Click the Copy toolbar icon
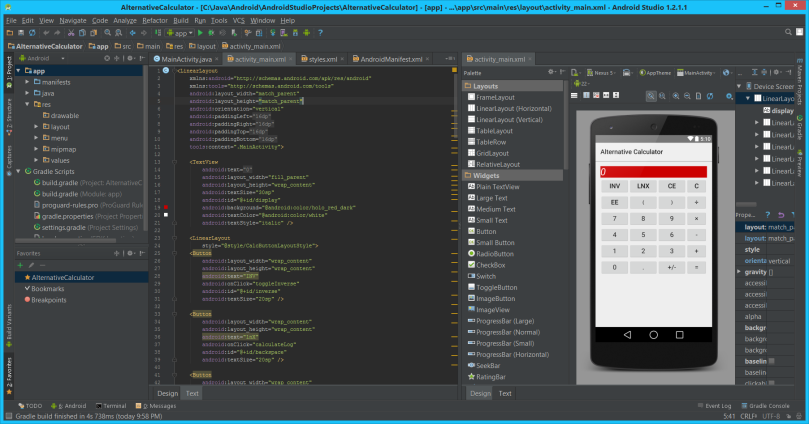809x424 pixels. click(x=82, y=32)
